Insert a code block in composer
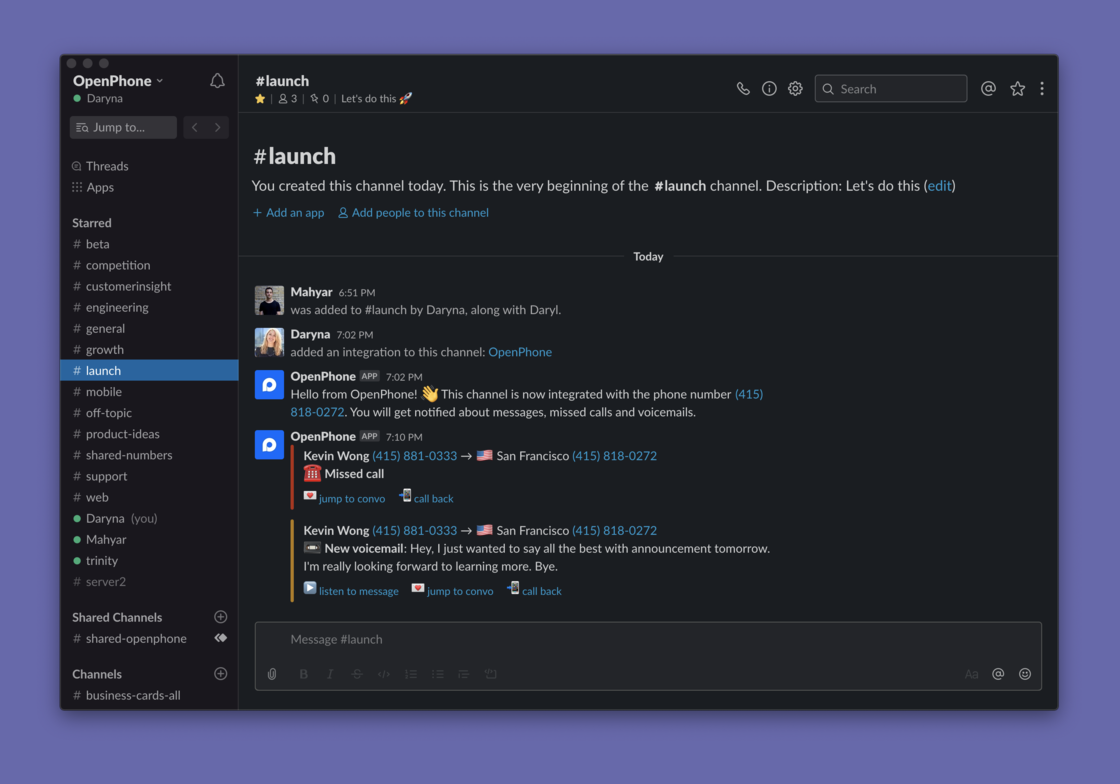The height and width of the screenshot is (784, 1120). (490, 674)
